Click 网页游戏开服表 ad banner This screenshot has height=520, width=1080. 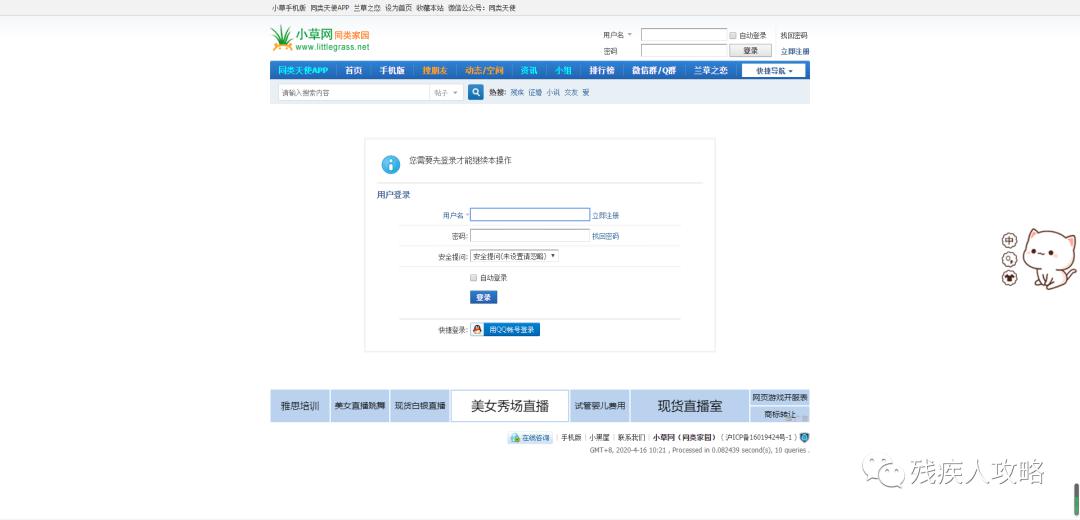pos(780,398)
